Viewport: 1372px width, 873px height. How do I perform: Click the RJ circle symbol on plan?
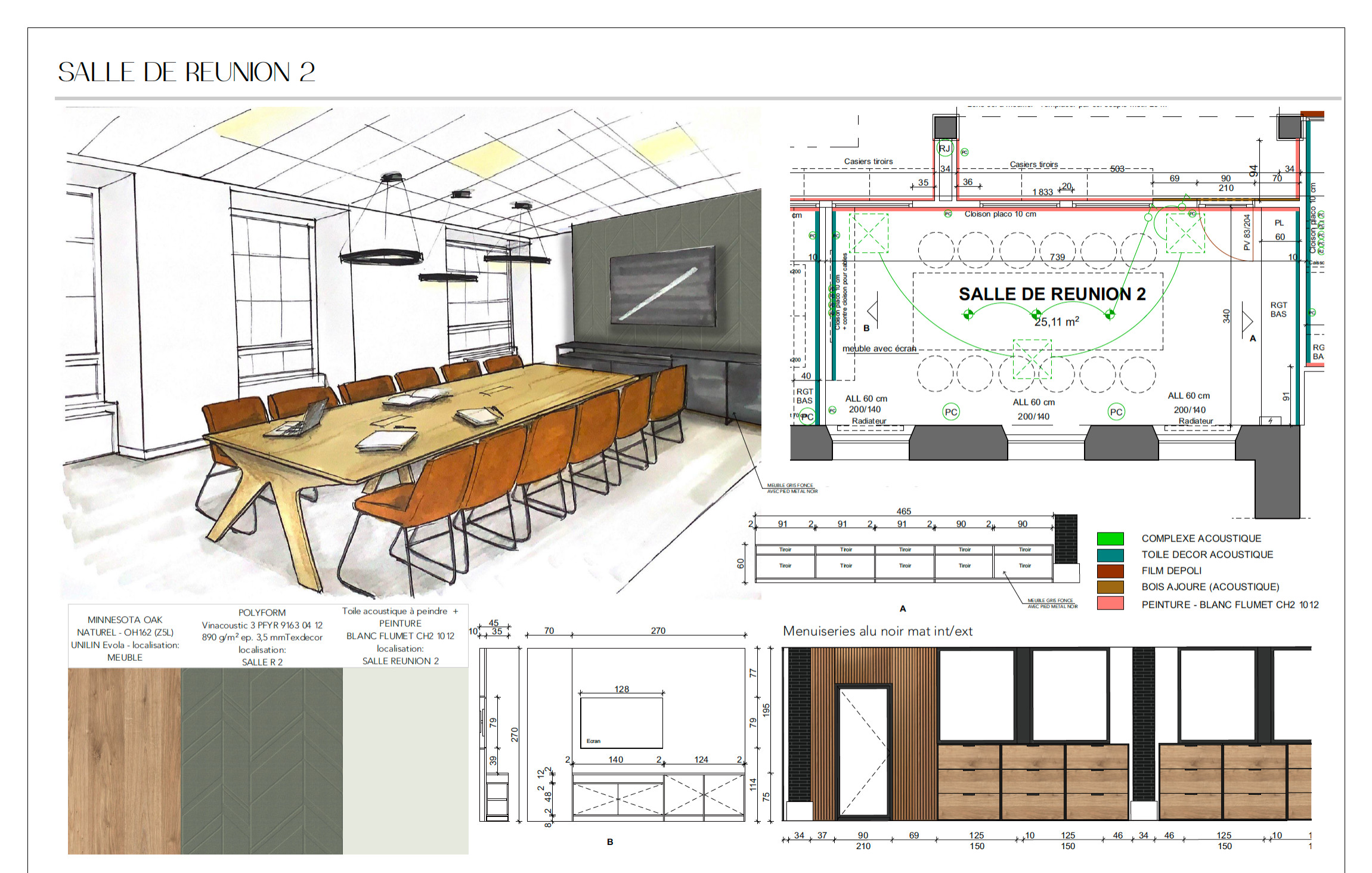click(x=944, y=148)
